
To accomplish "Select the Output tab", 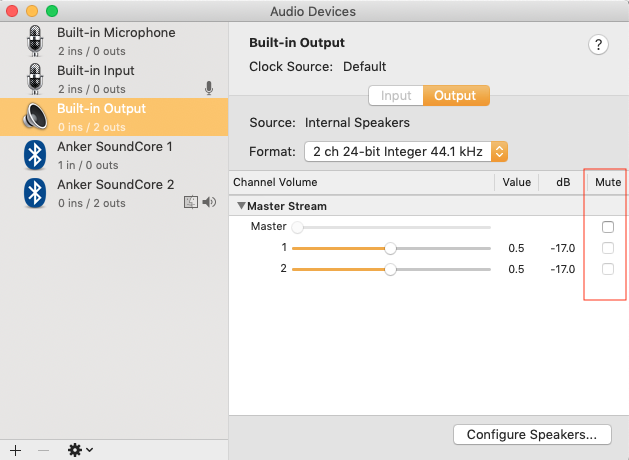I will pyautogui.click(x=456, y=96).
